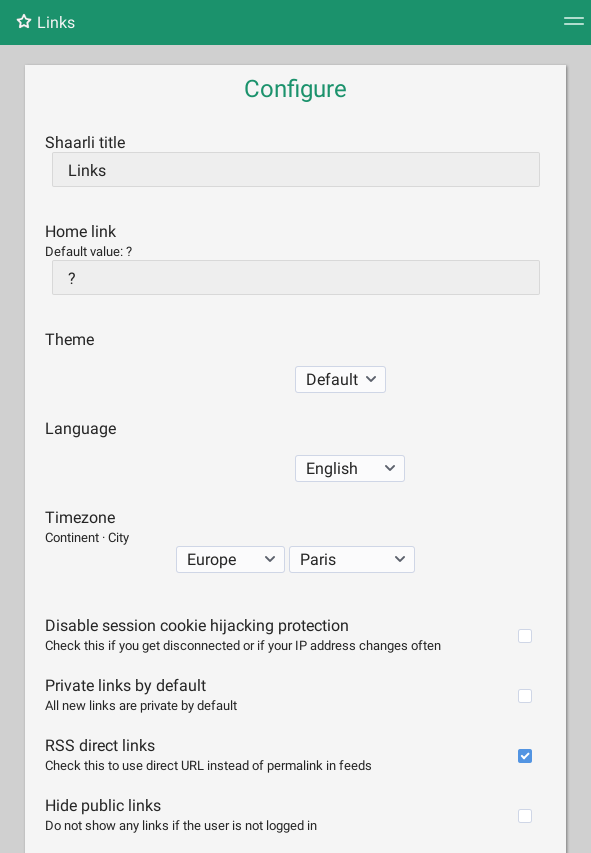
Task: Open the hamburger menu icon
Action: point(574,21)
